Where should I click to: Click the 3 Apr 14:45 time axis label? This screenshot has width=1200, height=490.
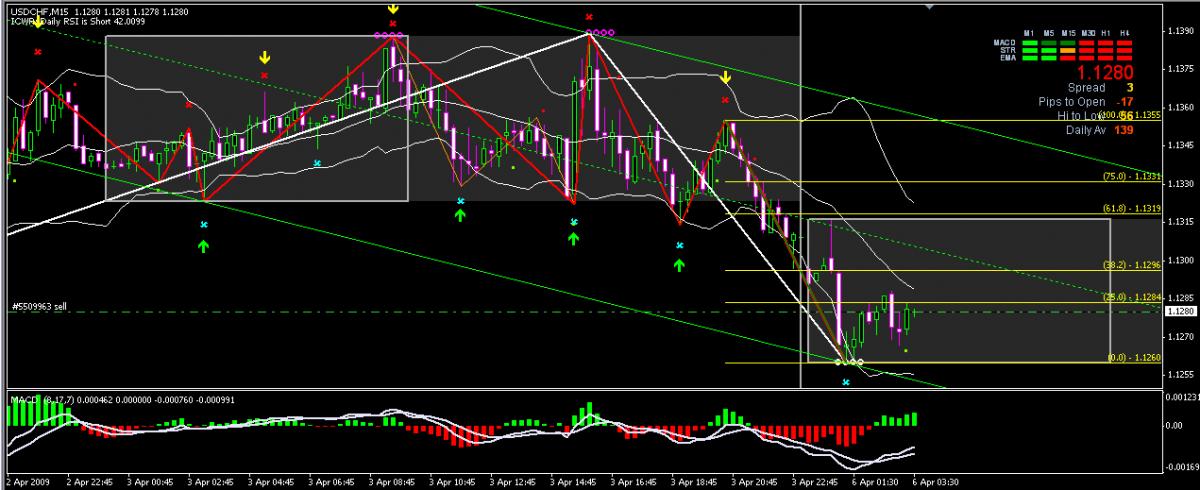coord(573,481)
